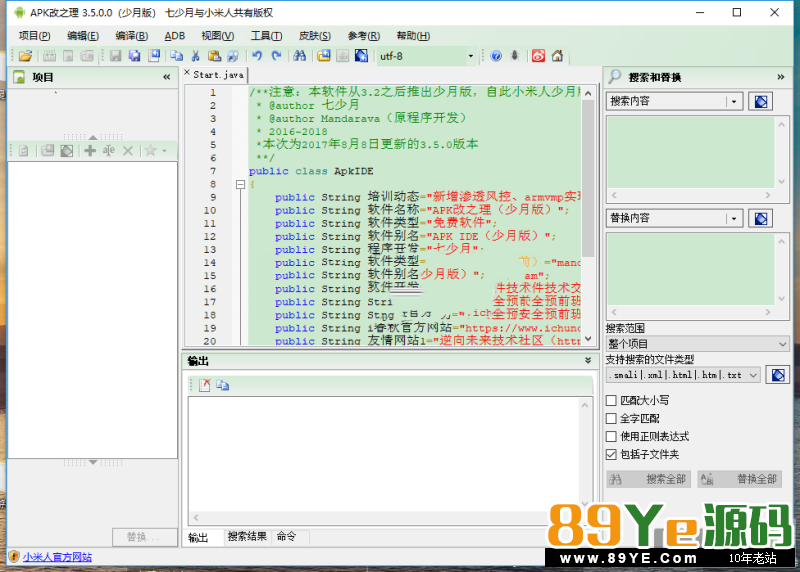
Task: Enable the 匹配大小写 checkbox
Action: 612,401
